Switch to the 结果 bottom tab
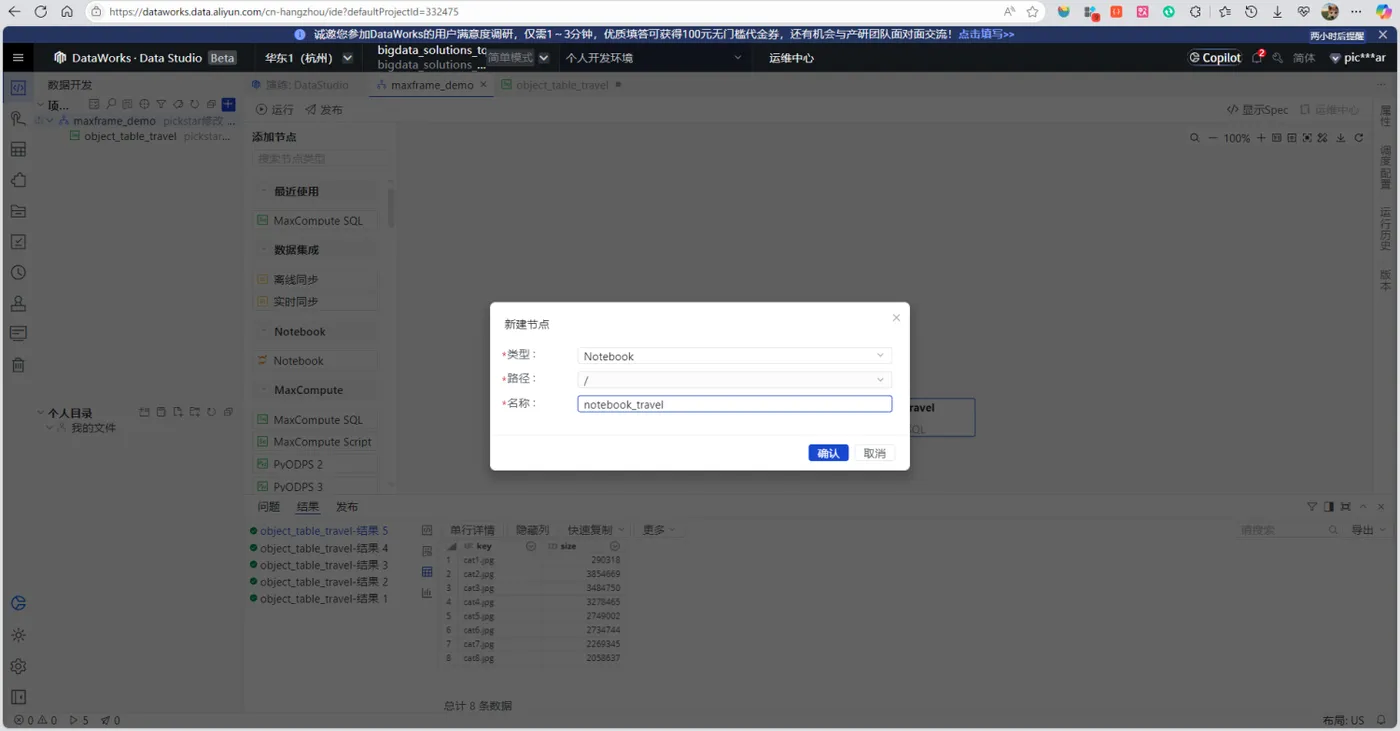1400x731 pixels. coord(308,507)
